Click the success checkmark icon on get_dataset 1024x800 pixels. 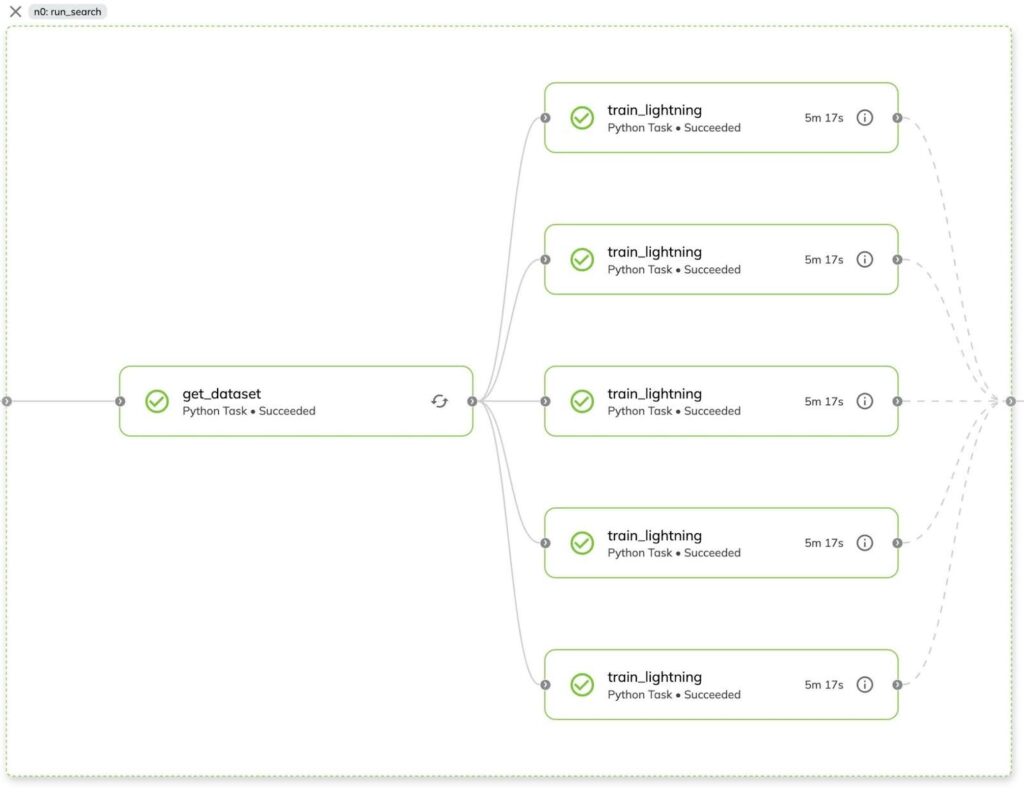pyautogui.click(x=156, y=401)
